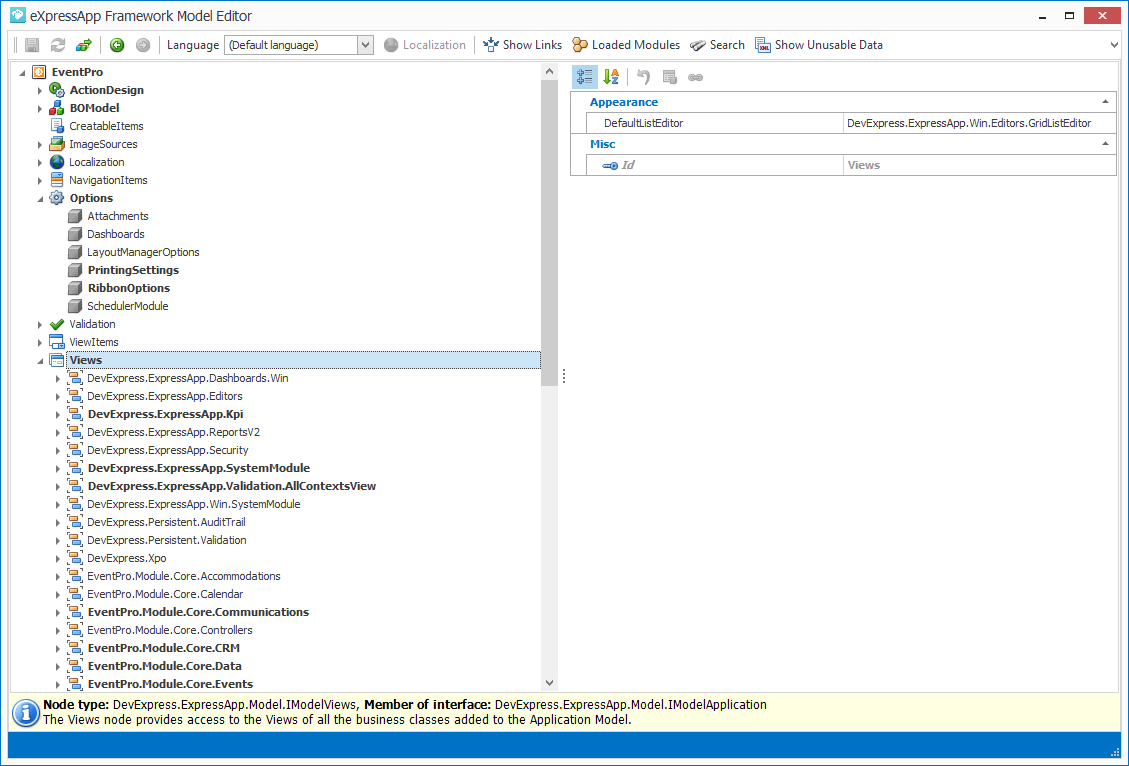Click the Show Links button
The width and height of the screenshot is (1129, 766).
(522, 45)
